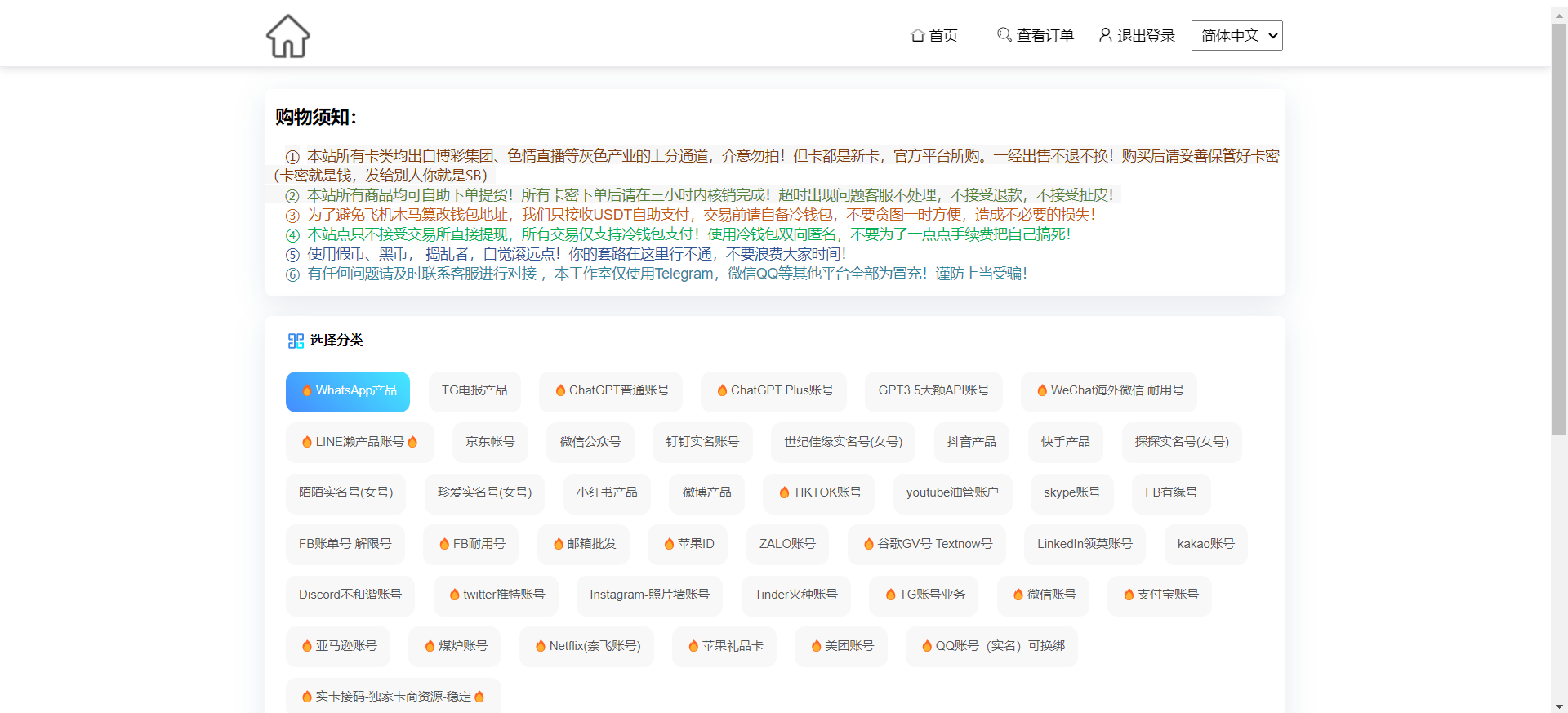Select 微博产品 category
Image resolution: width=1568 pixels, height=713 pixels.
(x=707, y=493)
